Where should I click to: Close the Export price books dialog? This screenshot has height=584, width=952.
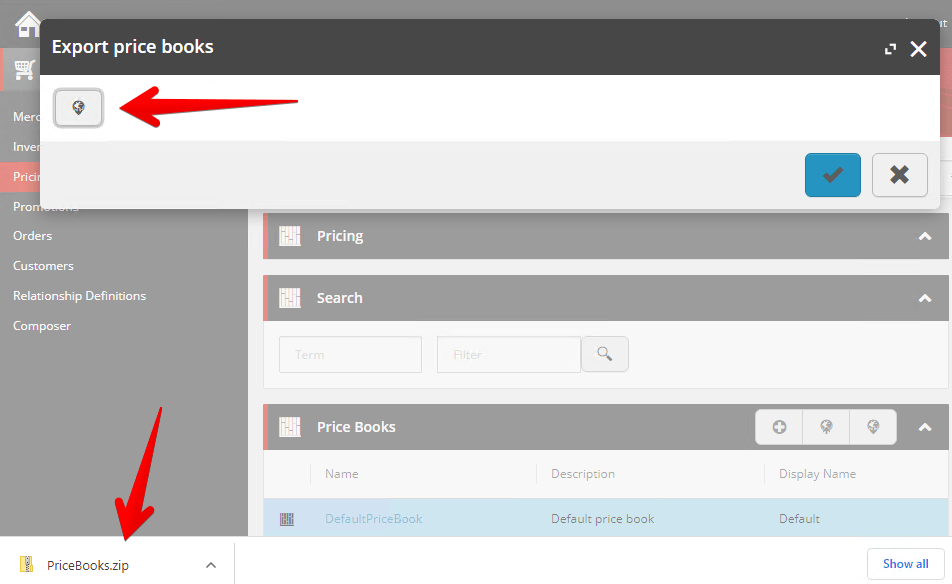[918, 49]
